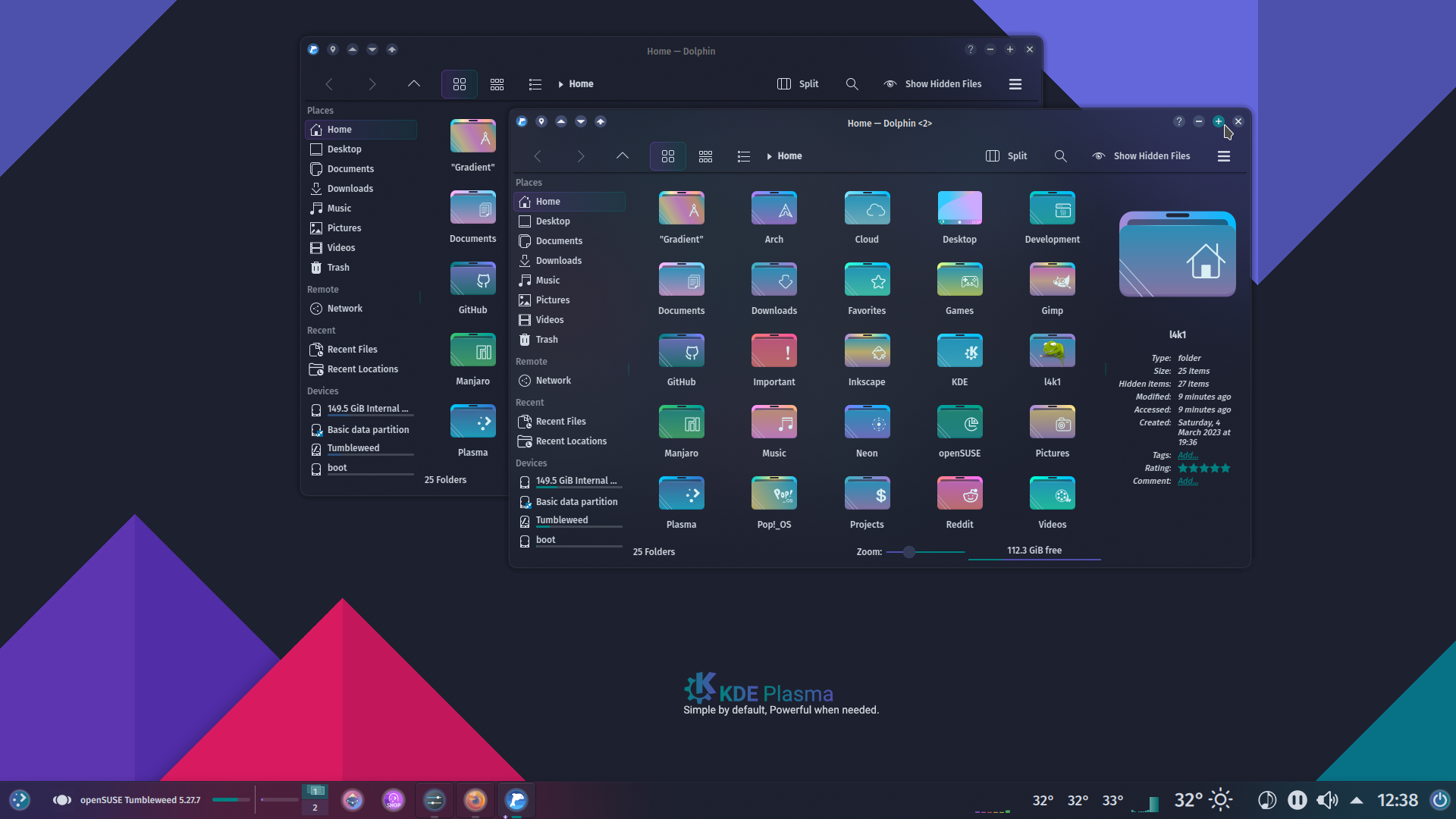Click search icon in back Dolphin toolbar
Viewport: 1456px width, 819px height.
[852, 84]
